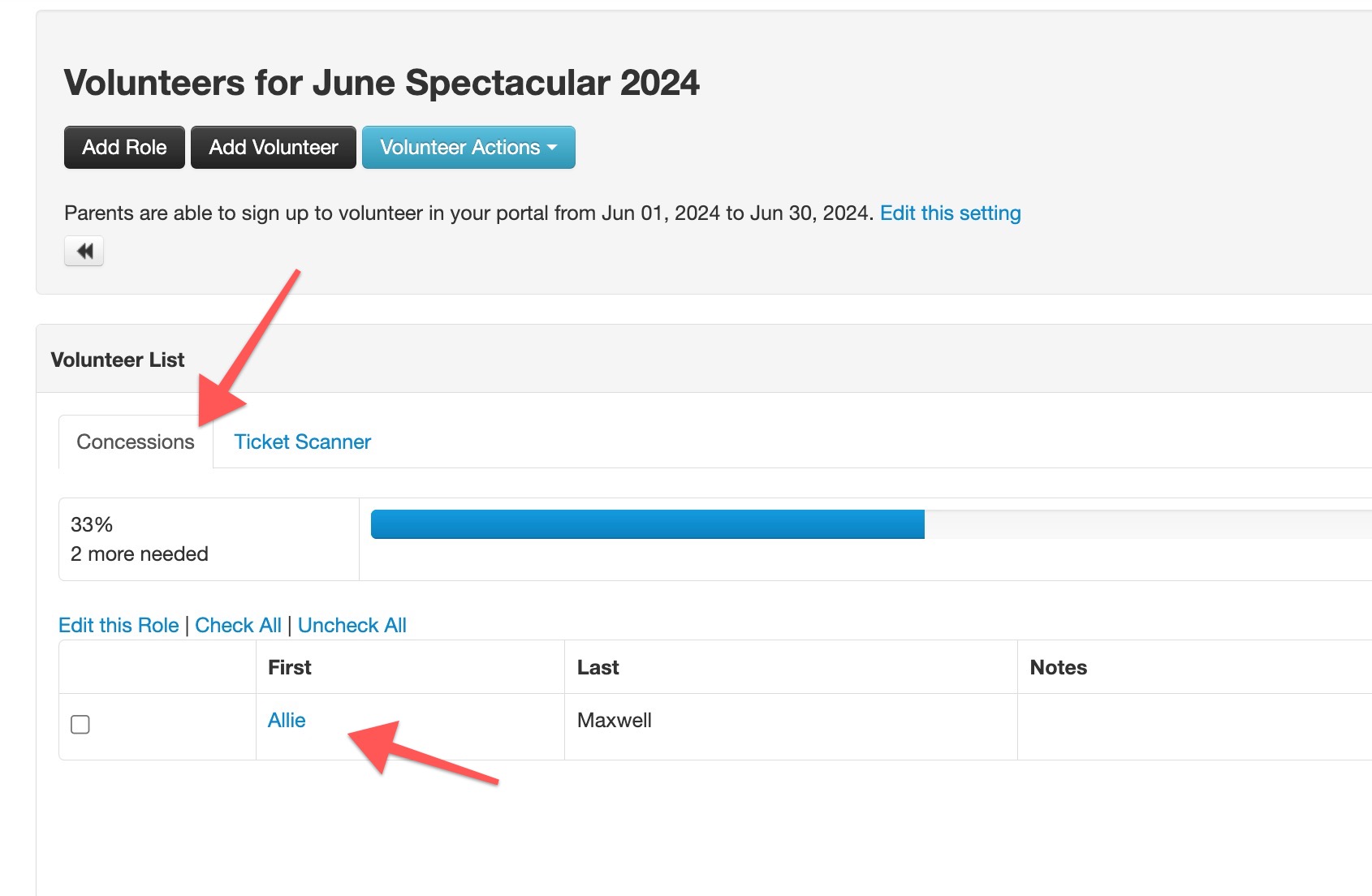Click the Uncheck All link
Viewport: 1372px width, 896px height.
pos(352,625)
